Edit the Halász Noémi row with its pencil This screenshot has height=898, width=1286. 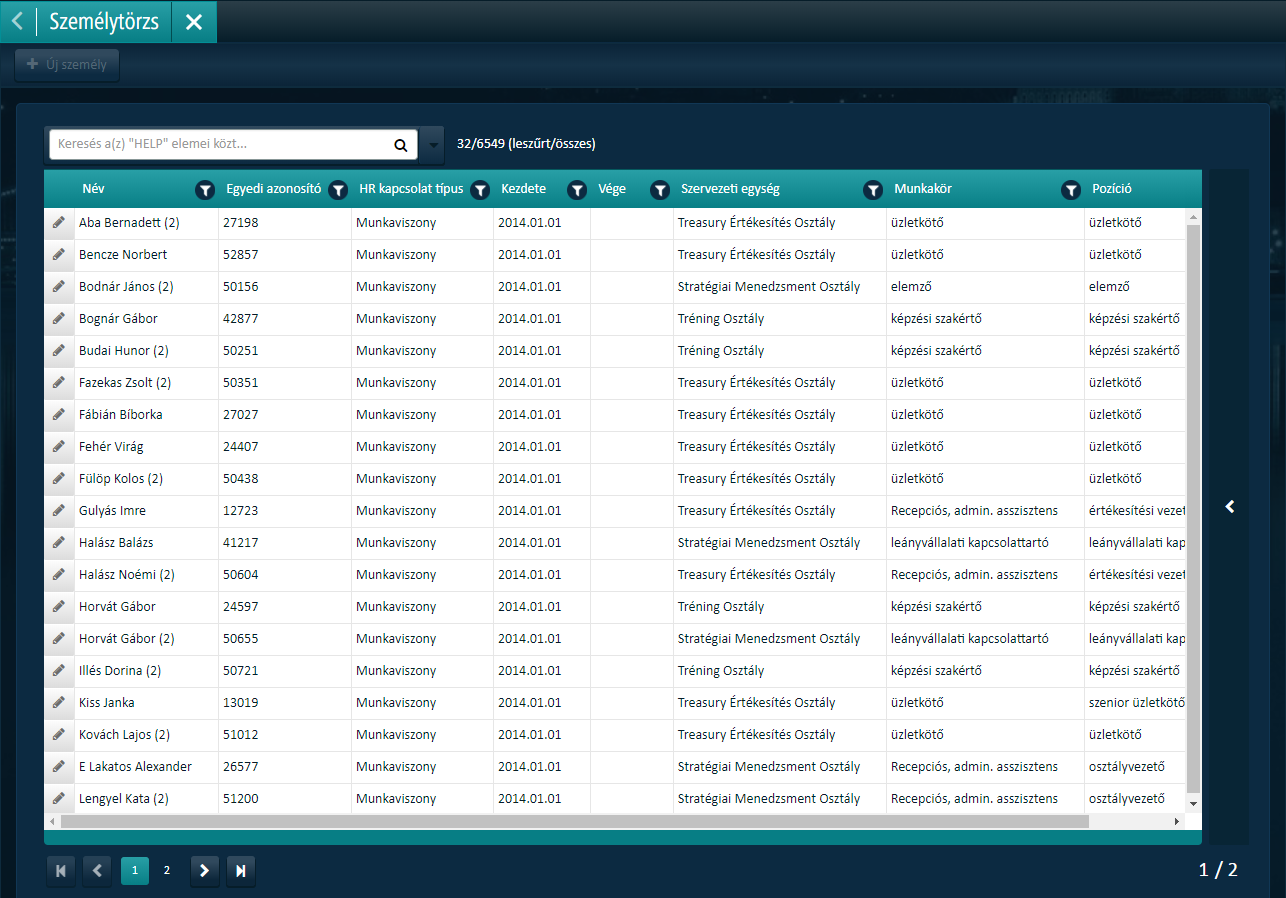click(x=59, y=574)
